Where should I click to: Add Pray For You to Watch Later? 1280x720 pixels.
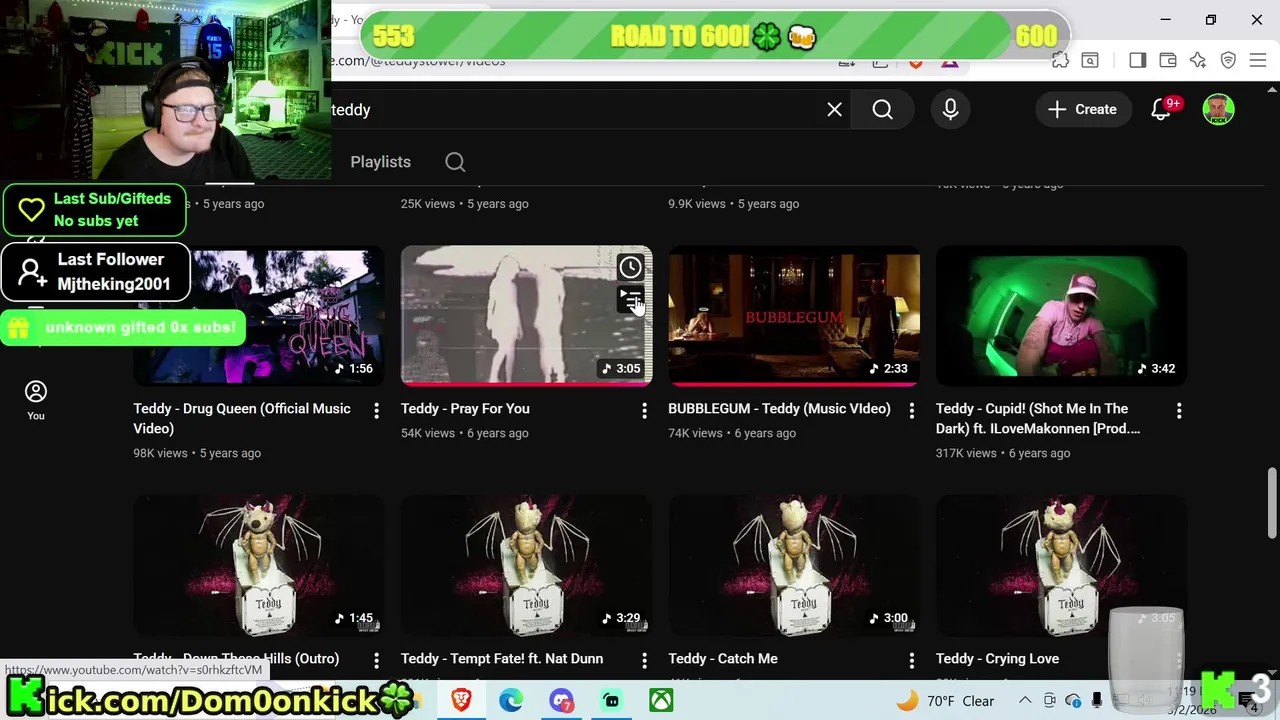click(630, 267)
